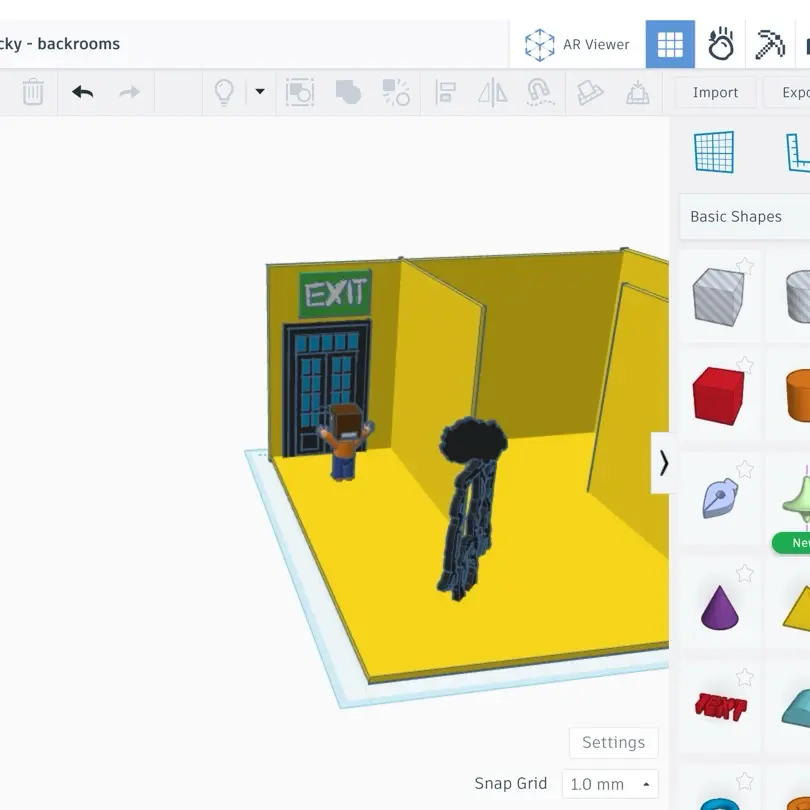
Task: Pick the red box shape
Action: (718, 396)
